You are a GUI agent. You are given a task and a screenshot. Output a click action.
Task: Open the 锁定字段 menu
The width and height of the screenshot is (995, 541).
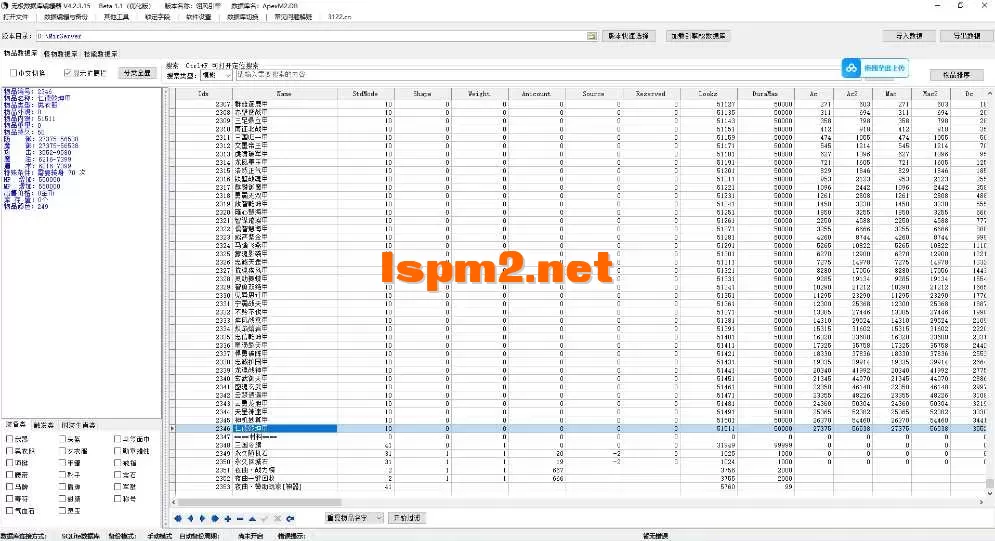(157, 17)
